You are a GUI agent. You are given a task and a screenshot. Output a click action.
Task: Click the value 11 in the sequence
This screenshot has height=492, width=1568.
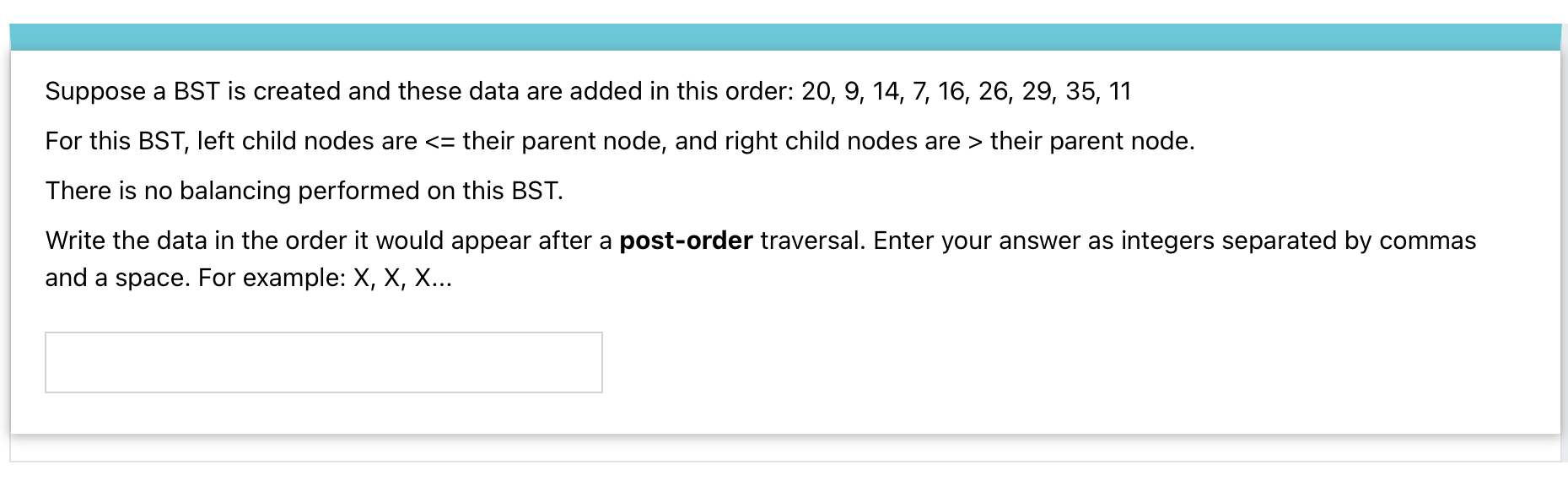(x=1123, y=91)
